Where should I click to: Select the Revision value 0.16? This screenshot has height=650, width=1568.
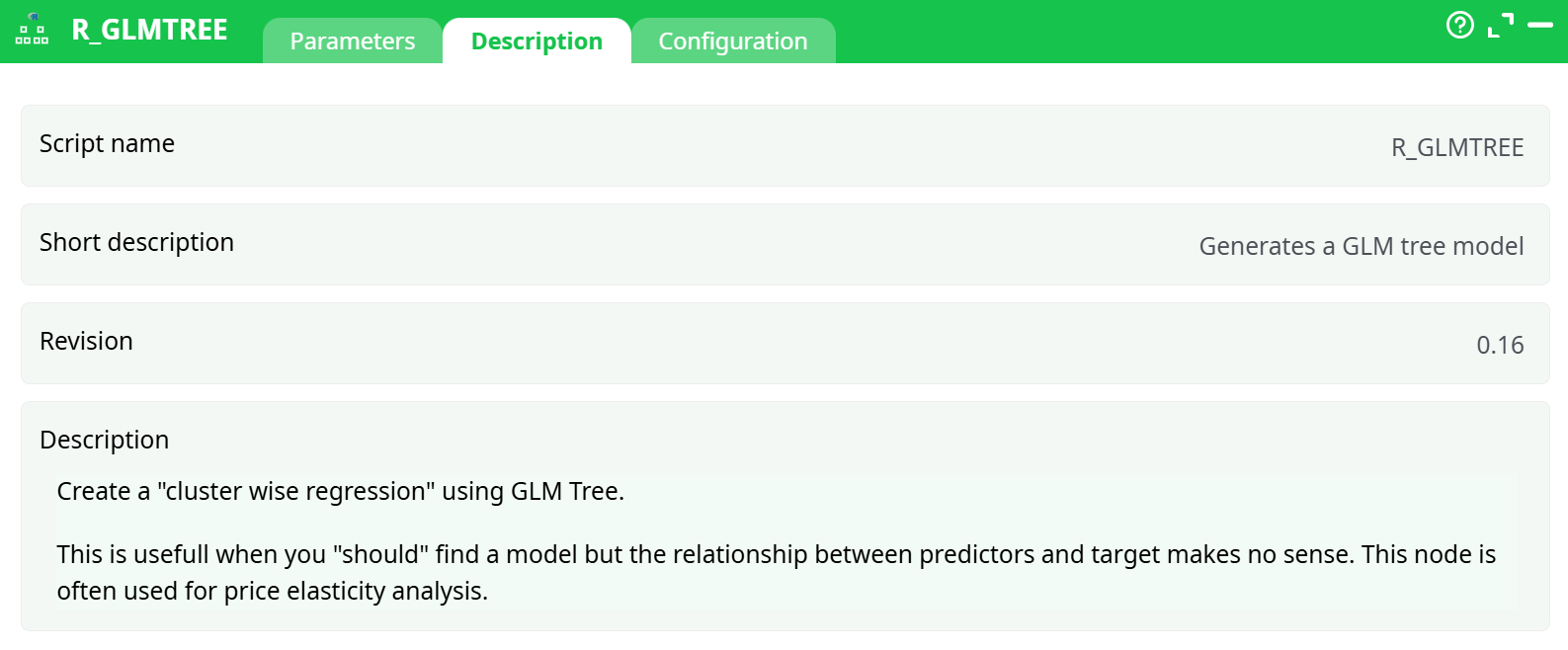[x=1501, y=345]
